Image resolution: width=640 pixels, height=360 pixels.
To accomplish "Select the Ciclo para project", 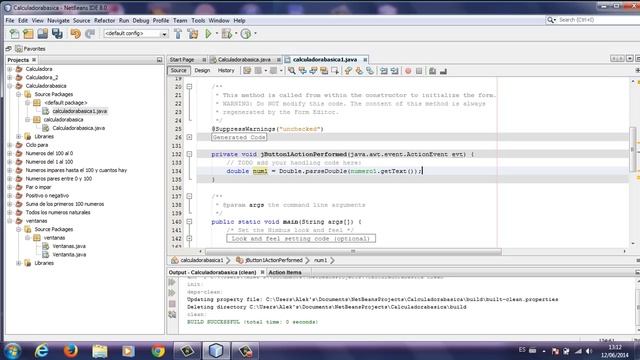I will click(37, 145).
